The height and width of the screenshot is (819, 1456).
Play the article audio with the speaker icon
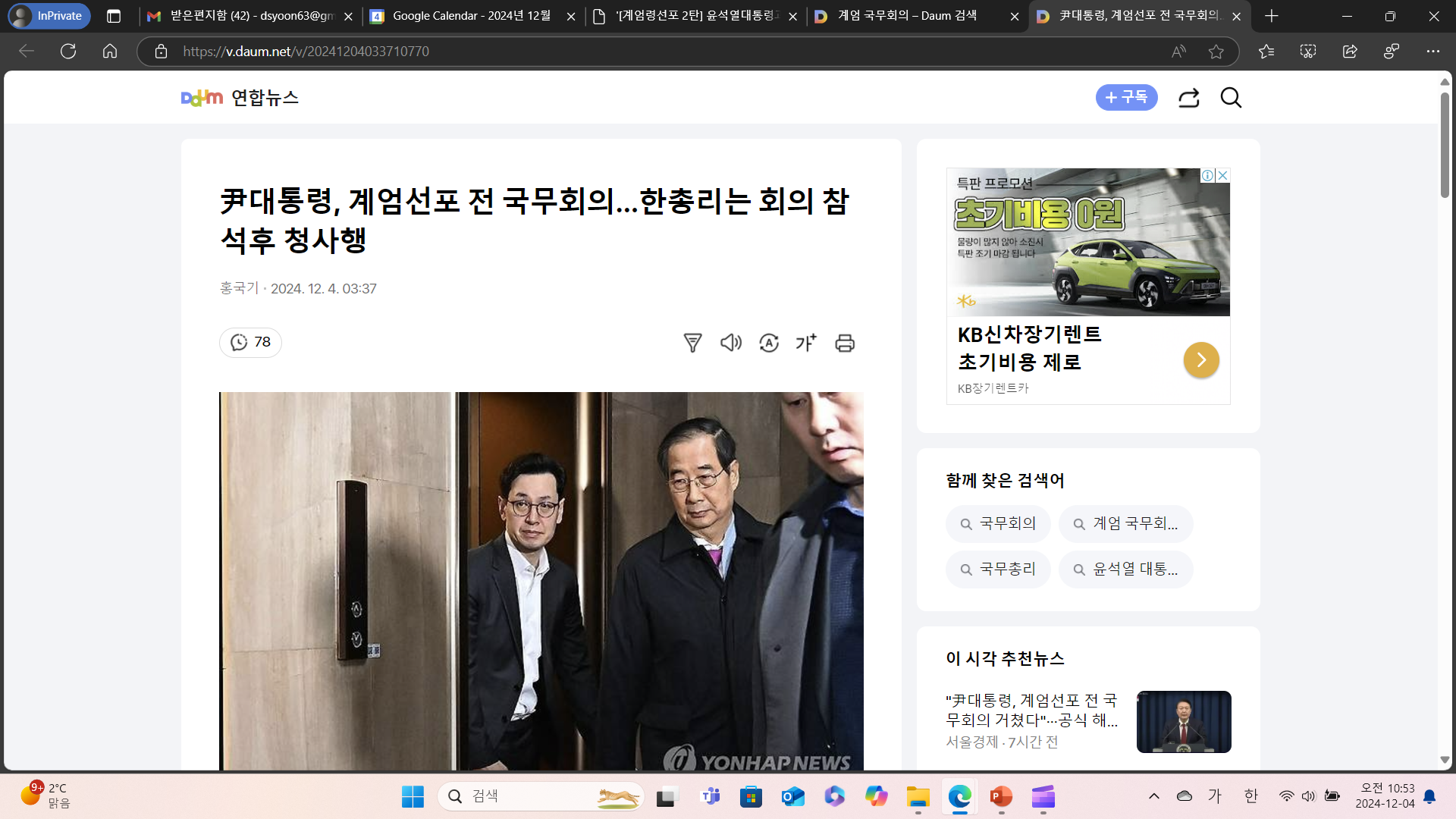point(730,343)
